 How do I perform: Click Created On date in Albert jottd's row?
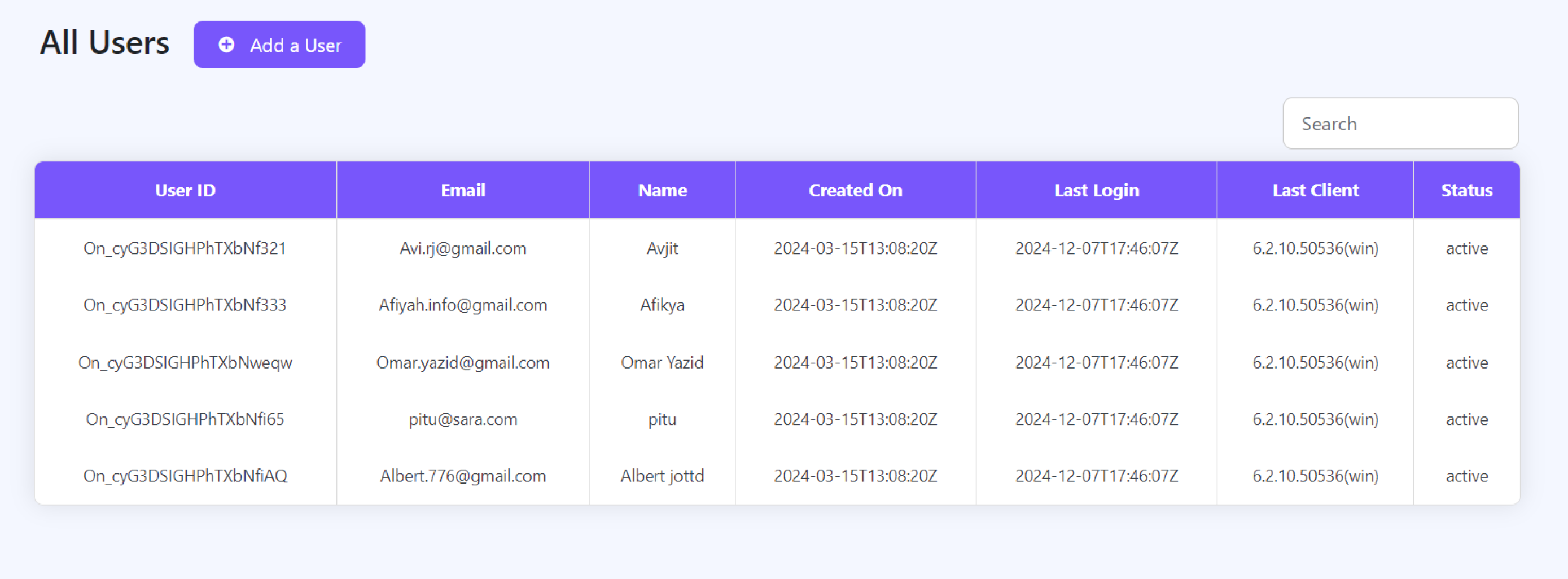click(x=855, y=476)
